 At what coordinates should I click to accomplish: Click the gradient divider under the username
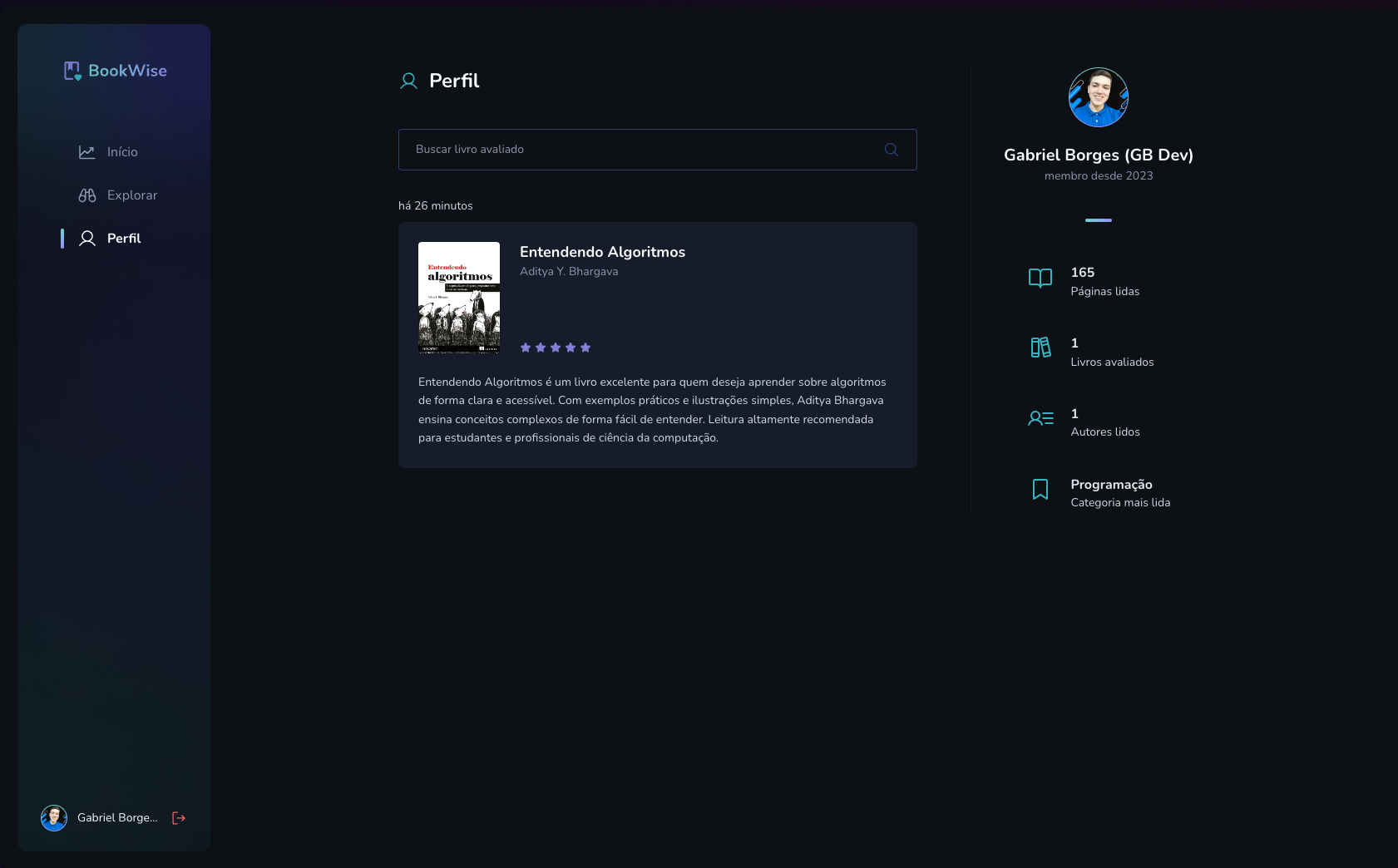[x=1098, y=220]
